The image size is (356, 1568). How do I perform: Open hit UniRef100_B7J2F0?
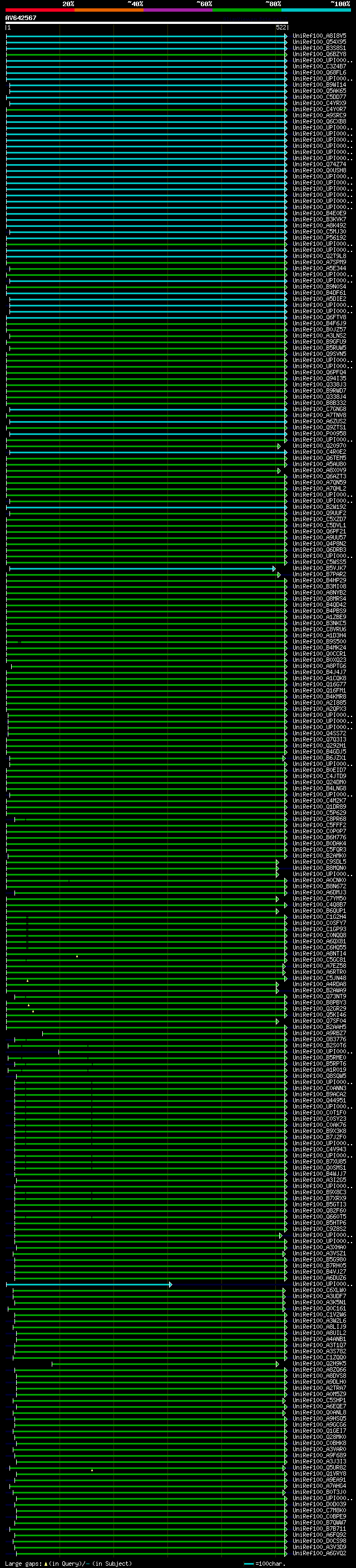pos(319,1137)
